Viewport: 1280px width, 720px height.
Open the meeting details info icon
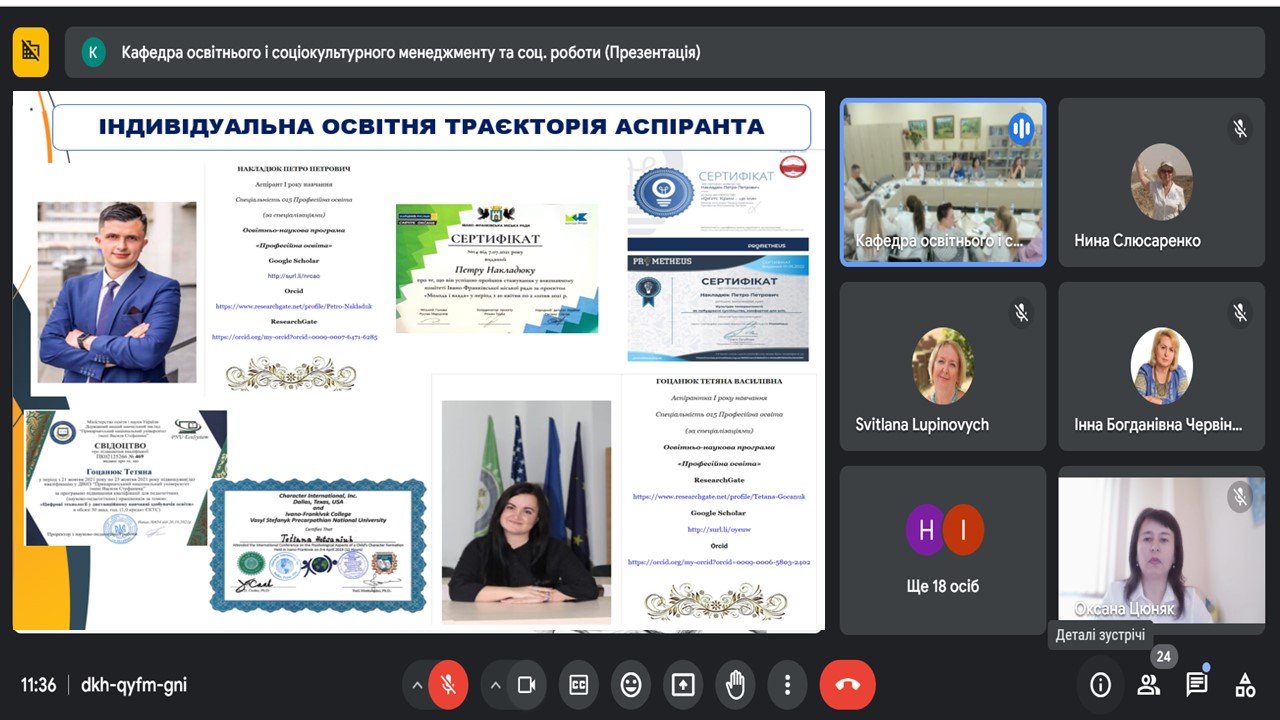point(1100,685)
